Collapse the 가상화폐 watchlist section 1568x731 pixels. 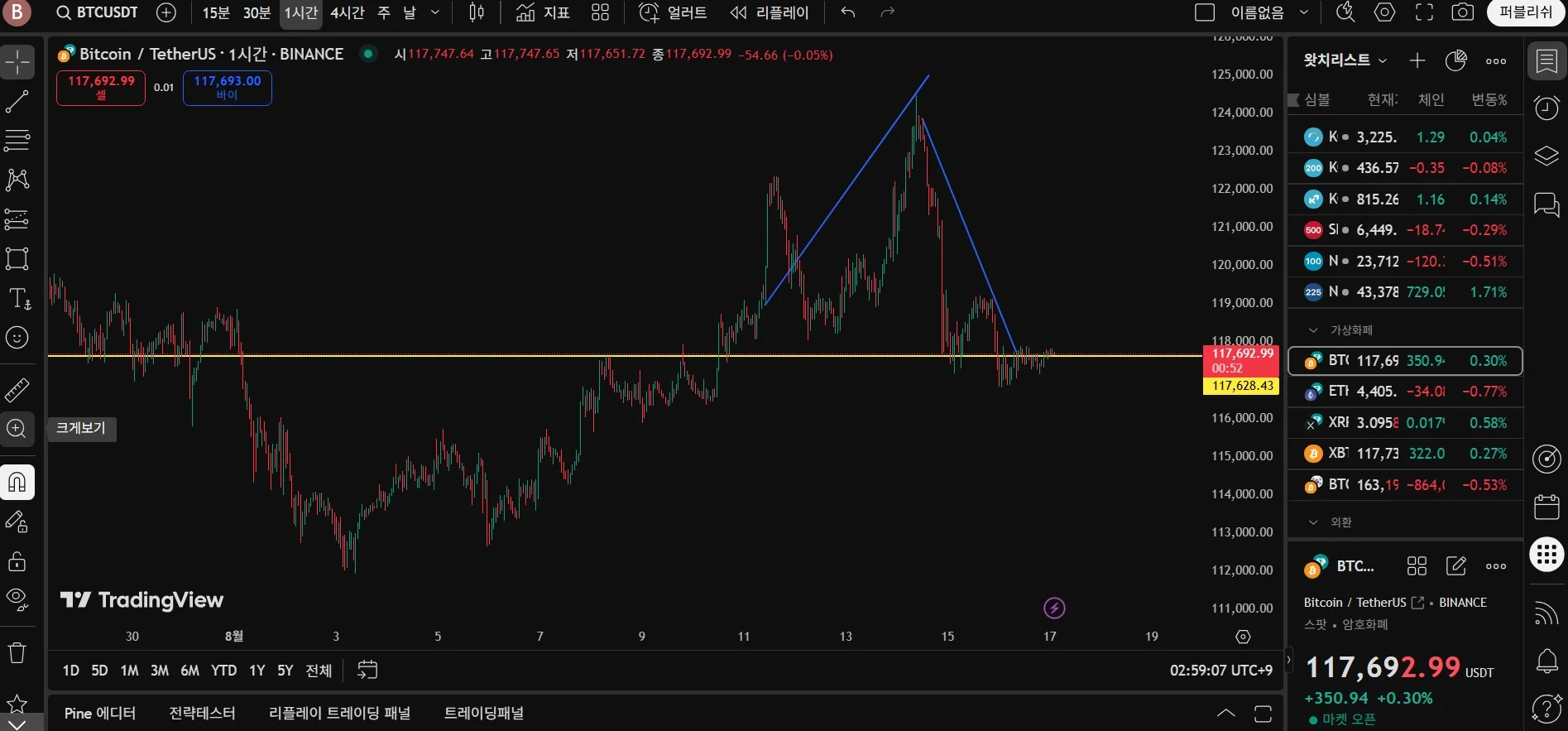[x=1313, y=330]
